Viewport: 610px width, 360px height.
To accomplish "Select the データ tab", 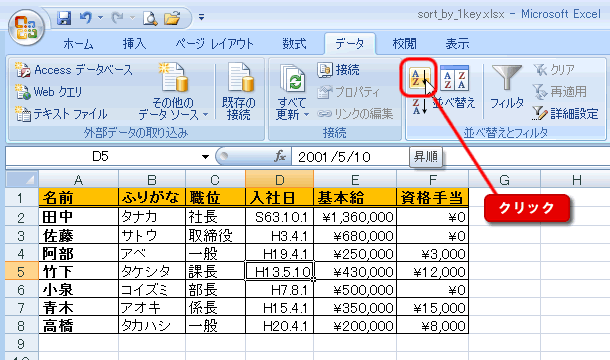I will pyautogui.click(x=350, y=44).
